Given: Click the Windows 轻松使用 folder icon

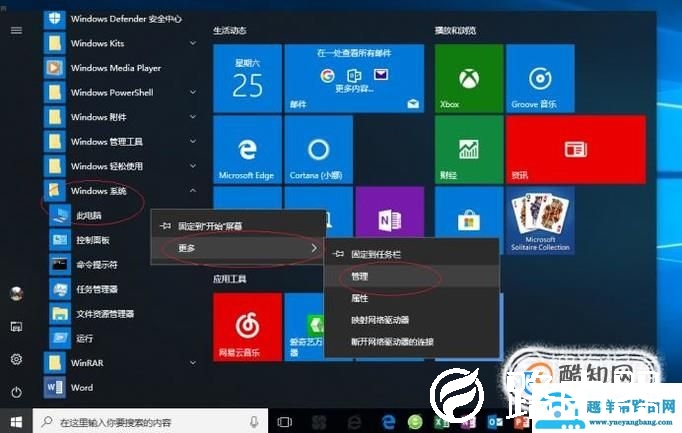Looking at the screenshot, I should [54, 166].
